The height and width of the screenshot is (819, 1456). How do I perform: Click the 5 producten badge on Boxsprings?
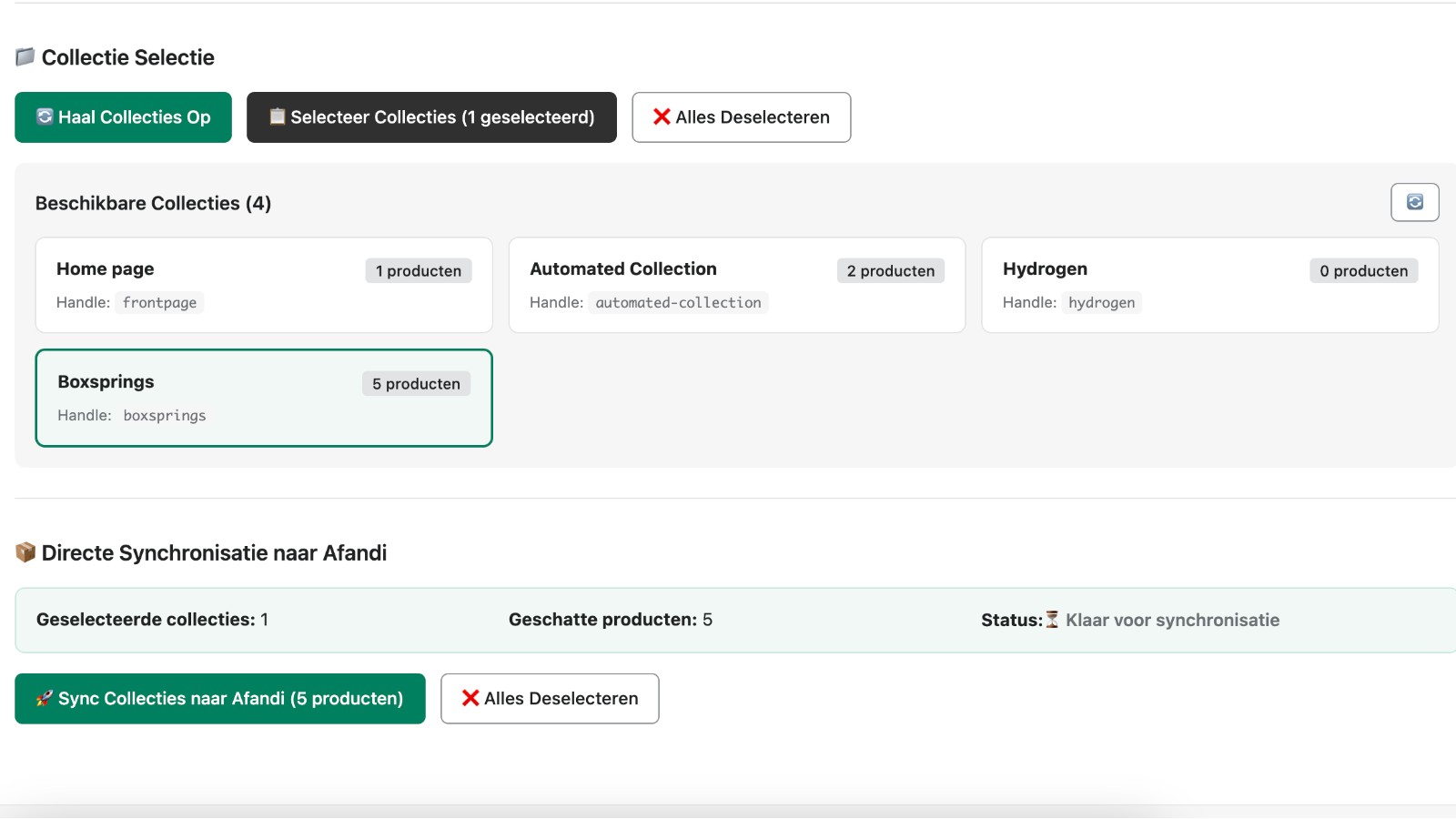[415, 383]
